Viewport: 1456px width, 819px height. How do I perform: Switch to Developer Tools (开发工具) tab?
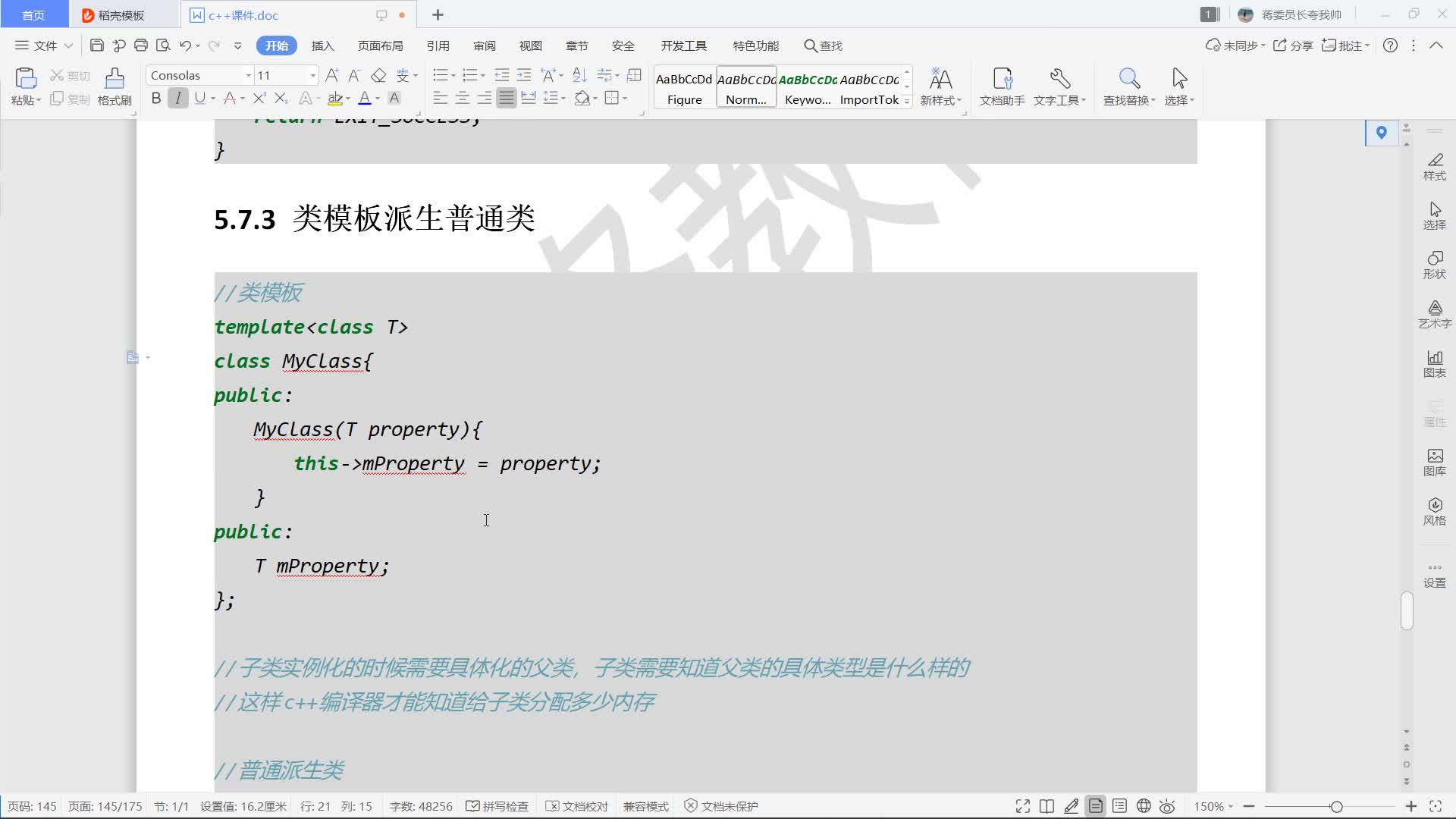click(x=683, y=45)
